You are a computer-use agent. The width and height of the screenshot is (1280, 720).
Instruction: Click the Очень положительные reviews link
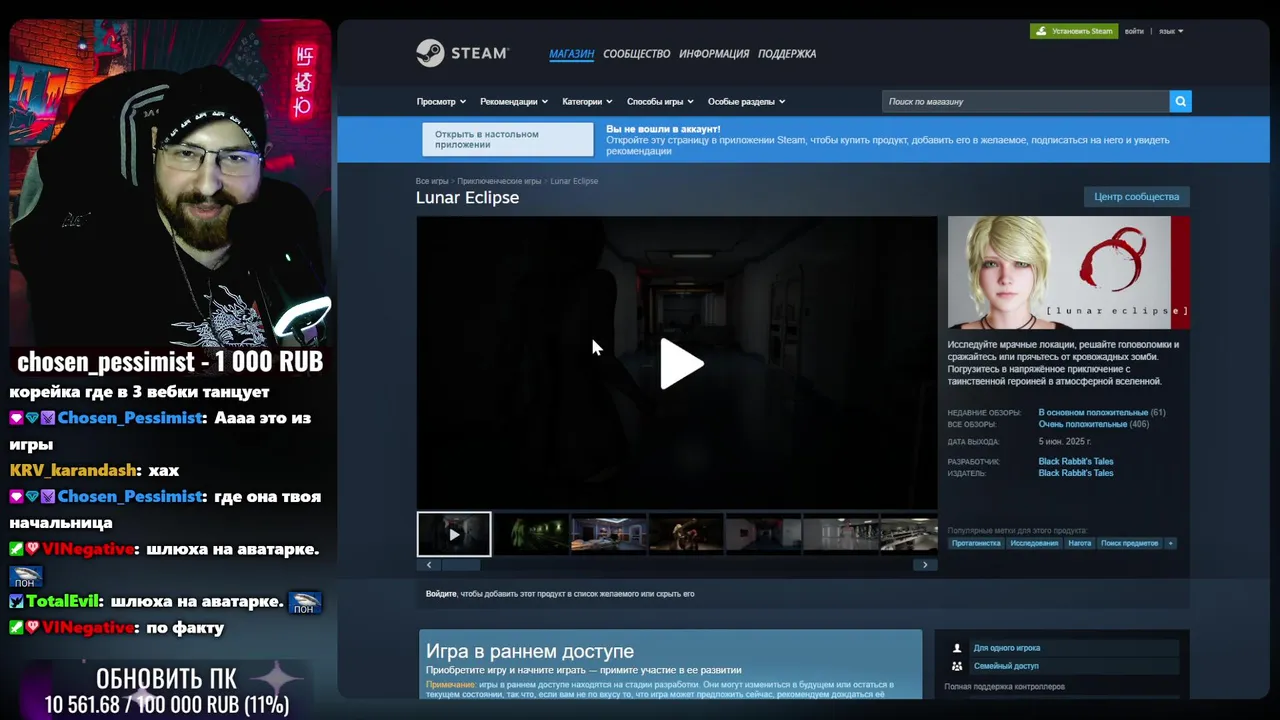[x=1085, y=424]
